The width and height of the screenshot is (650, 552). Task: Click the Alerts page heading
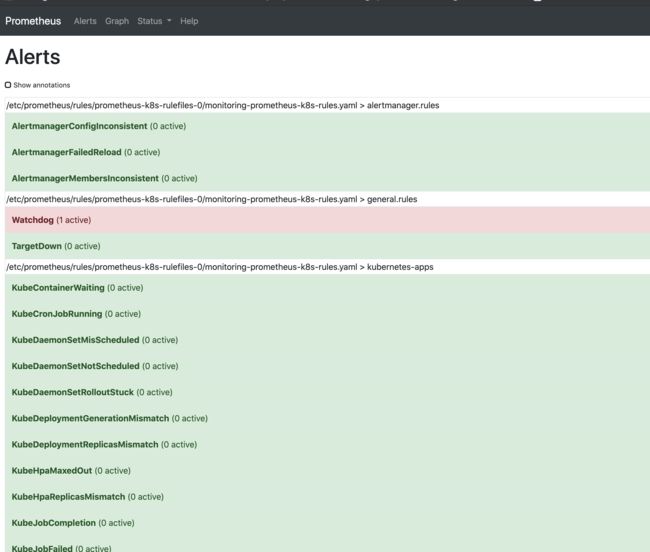(x=33, y=57)
